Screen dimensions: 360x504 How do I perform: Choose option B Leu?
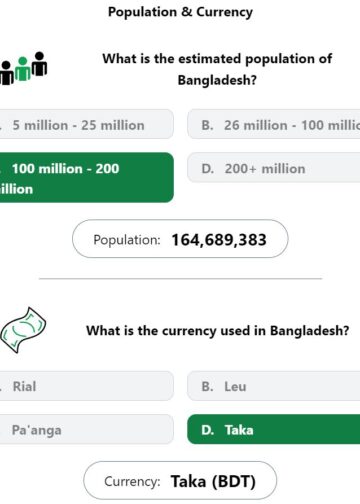click(274, 386)
